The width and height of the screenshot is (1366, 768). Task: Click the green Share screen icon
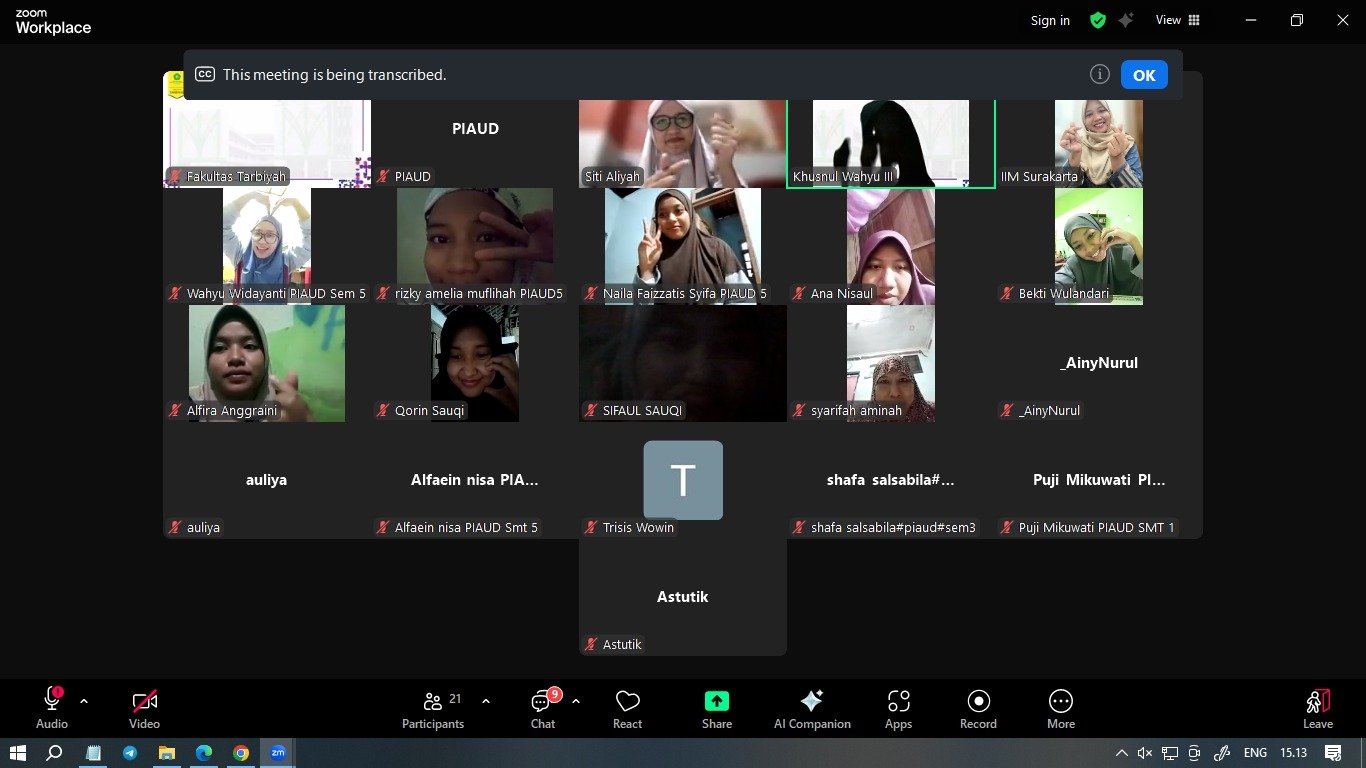(x=716, y=701)
